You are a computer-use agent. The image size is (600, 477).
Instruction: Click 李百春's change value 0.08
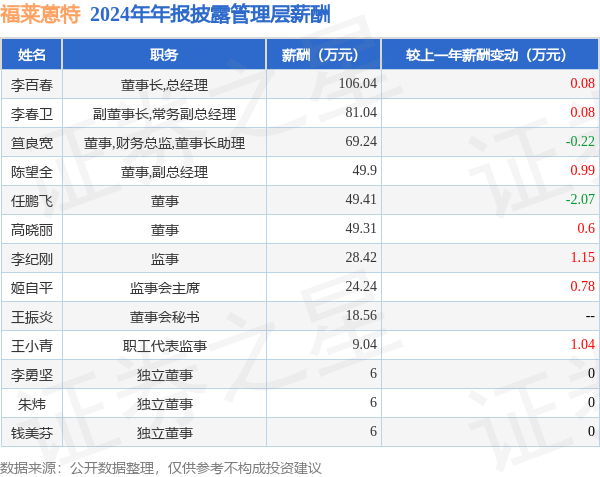pos(582,83)
